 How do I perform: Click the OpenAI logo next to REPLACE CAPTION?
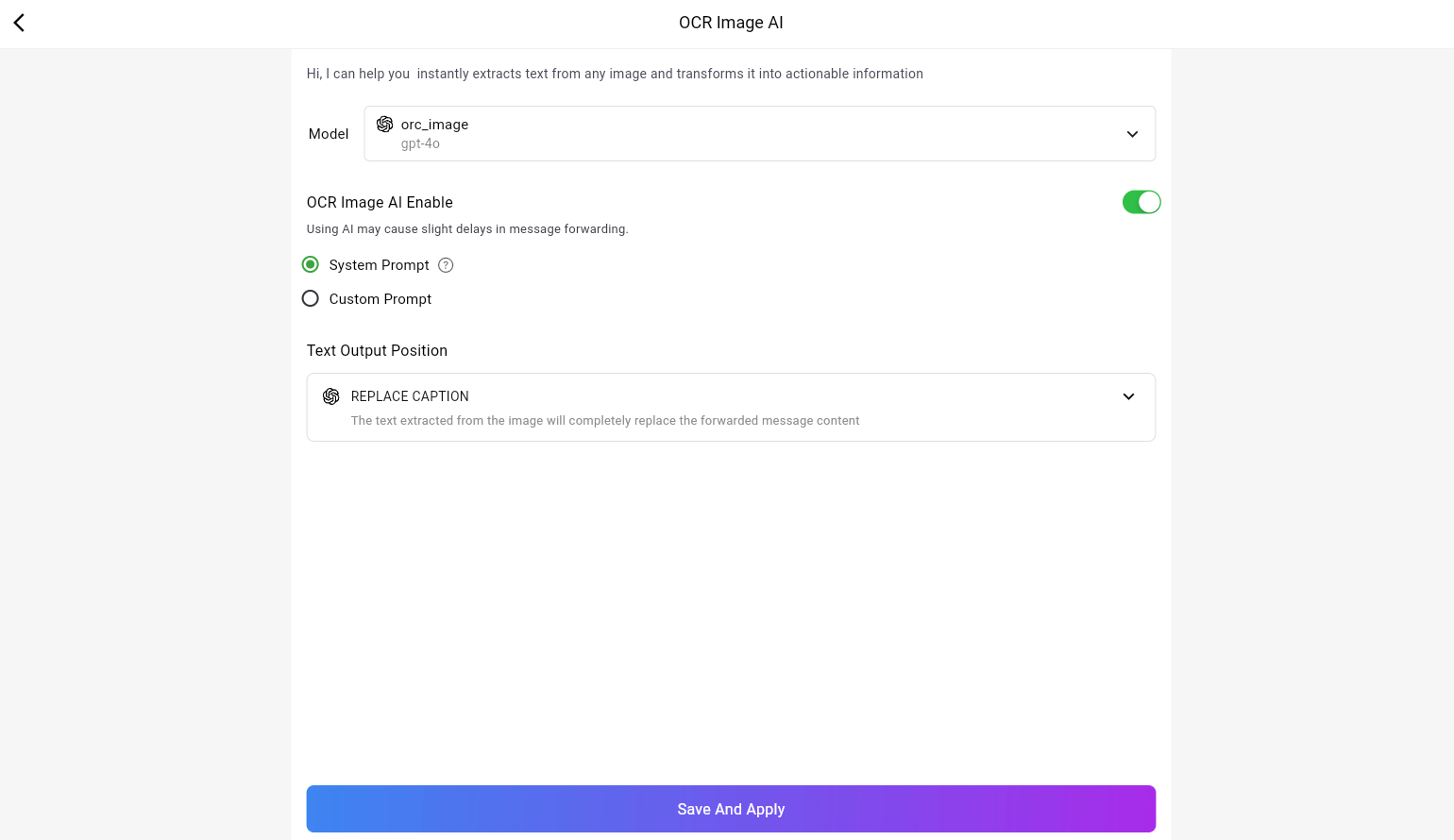(x=331, y=396)
